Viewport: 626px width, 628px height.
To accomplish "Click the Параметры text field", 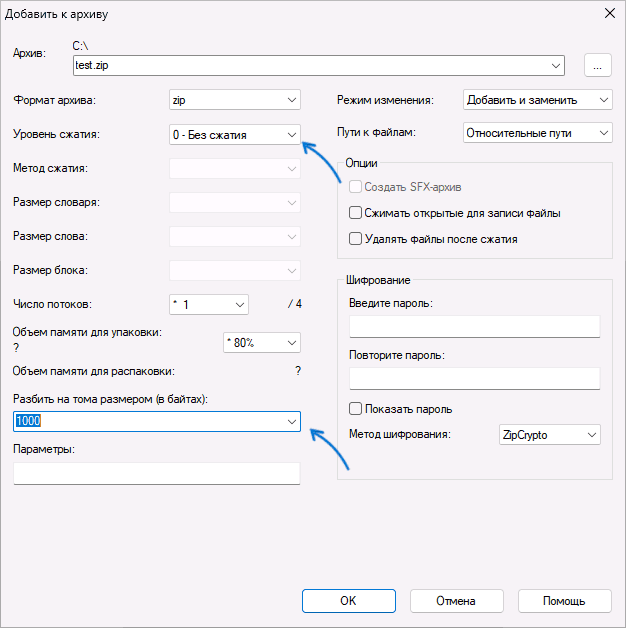I will (157, 473).
